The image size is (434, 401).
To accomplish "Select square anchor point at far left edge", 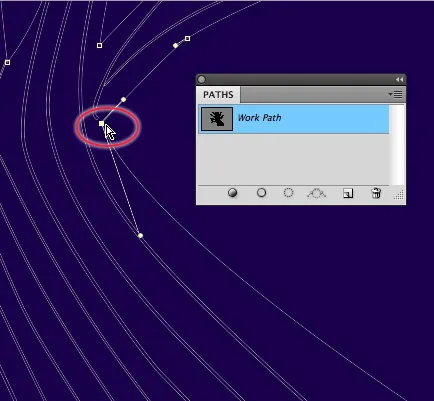I will coord(7,62).
